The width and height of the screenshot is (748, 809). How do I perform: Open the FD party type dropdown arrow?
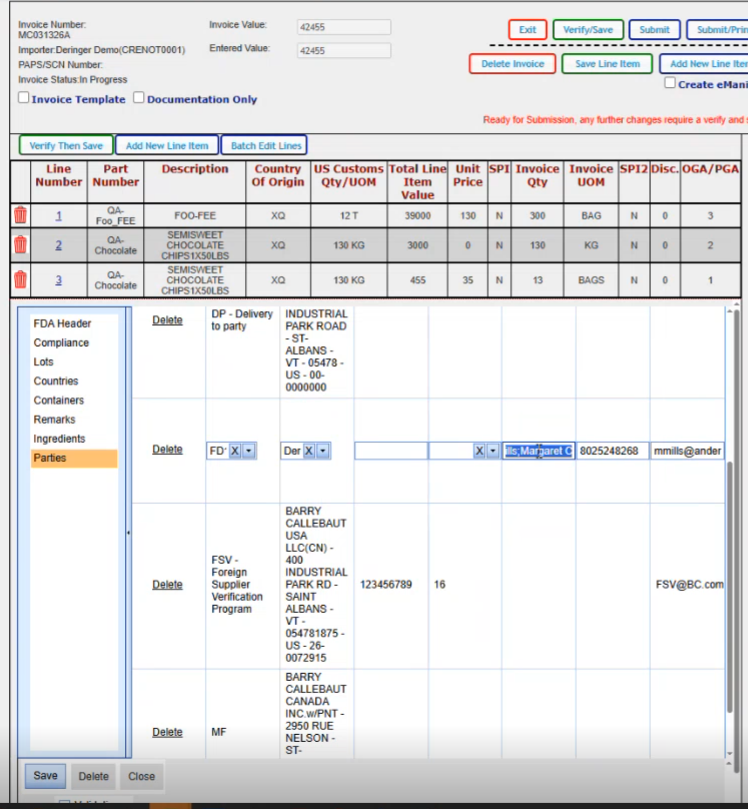click(x=249, y=451)
